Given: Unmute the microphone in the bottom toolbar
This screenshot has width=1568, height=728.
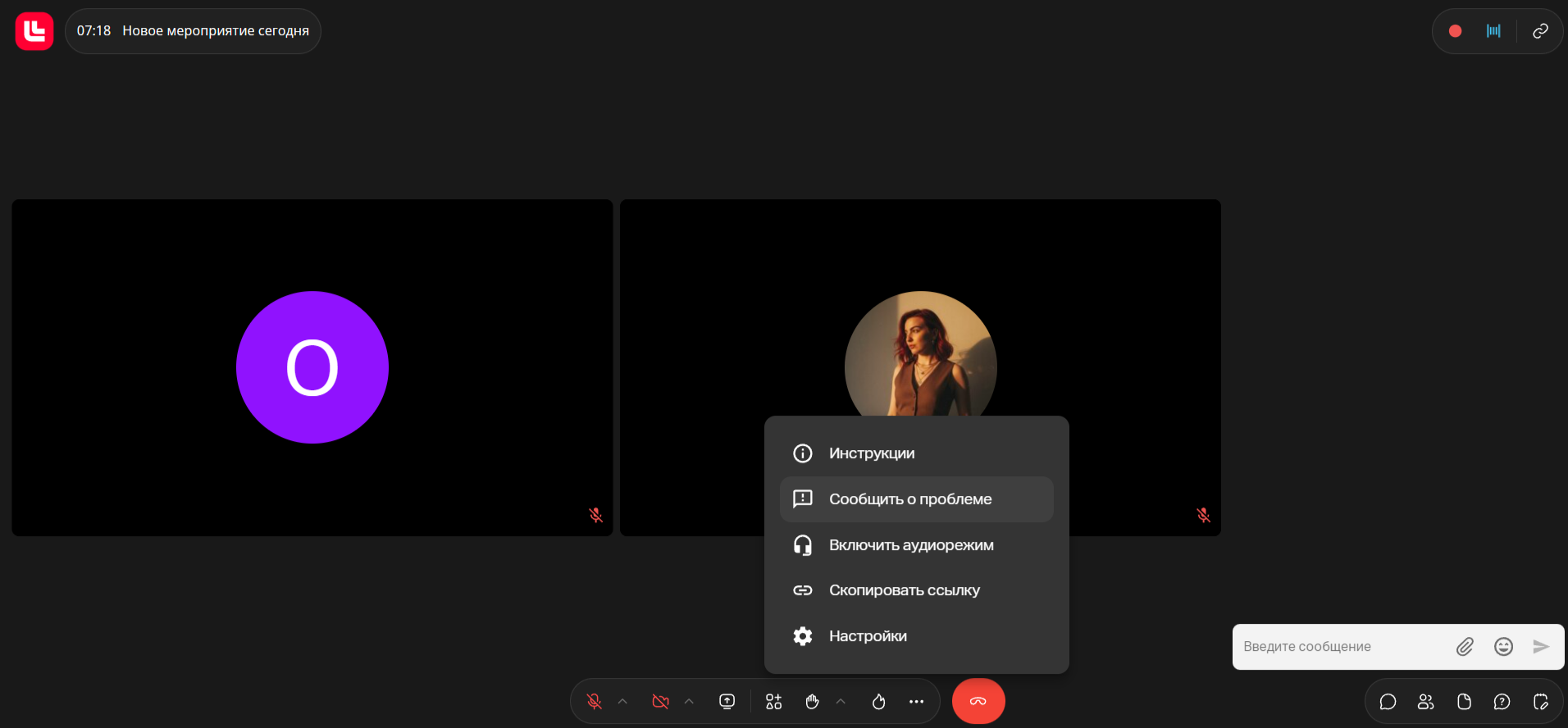Looking at the screenshot, I should [595, 702].
